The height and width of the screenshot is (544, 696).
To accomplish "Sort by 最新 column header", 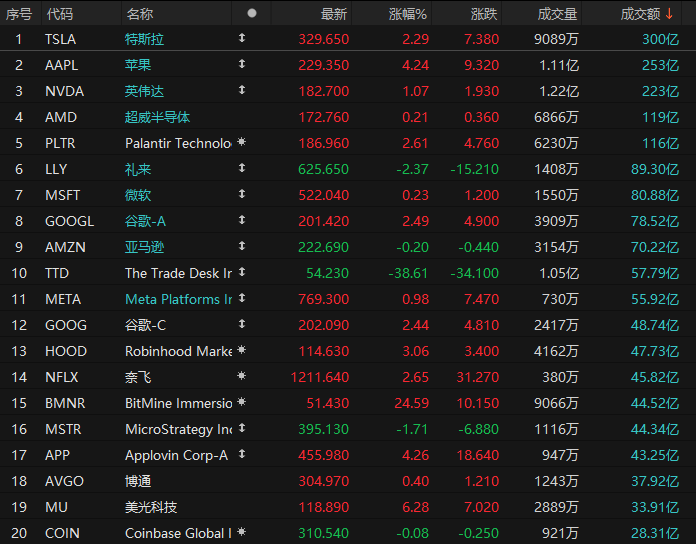I will tap(334, 14).
